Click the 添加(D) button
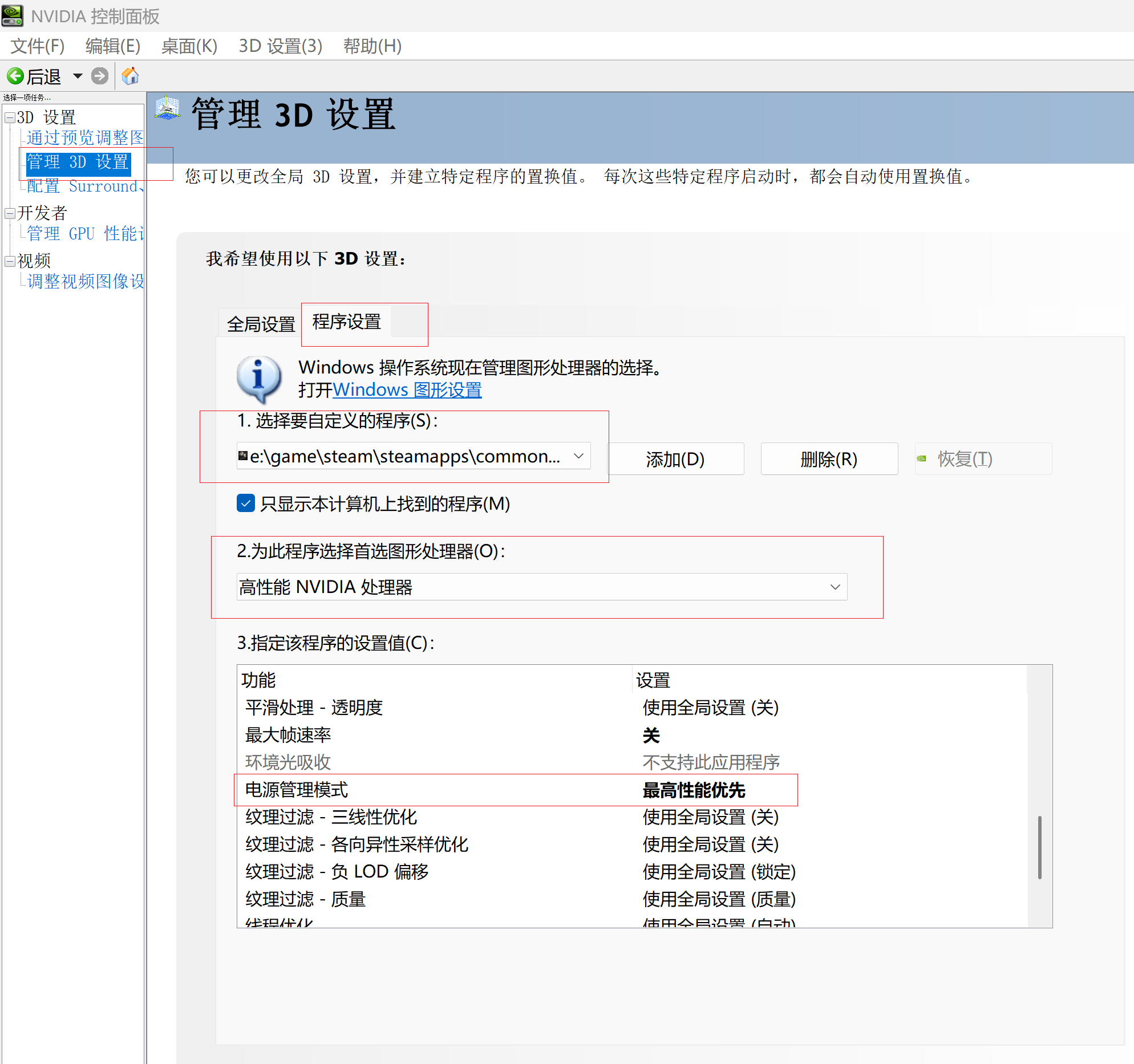The image size is (1134, 1064). 675,459
